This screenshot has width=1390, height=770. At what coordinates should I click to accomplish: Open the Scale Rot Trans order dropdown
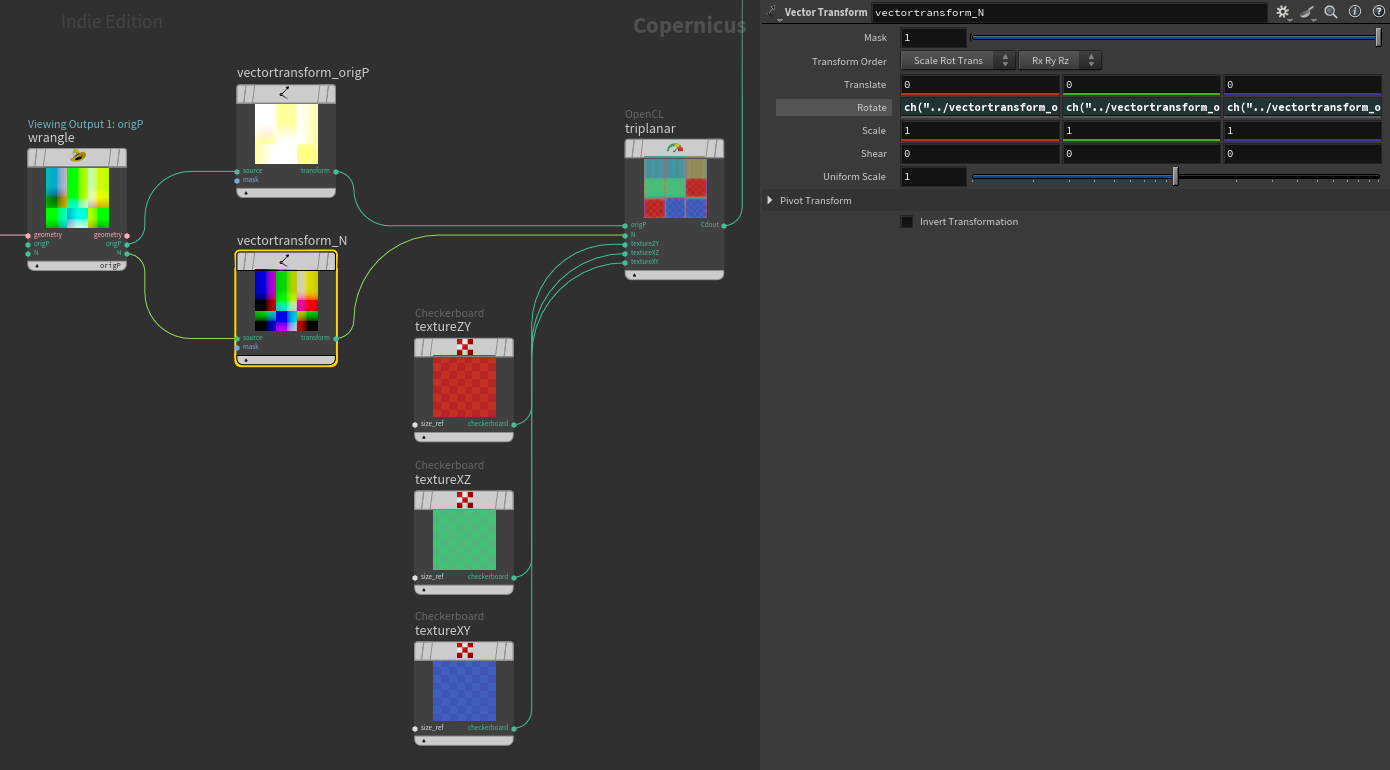[957, 61]
